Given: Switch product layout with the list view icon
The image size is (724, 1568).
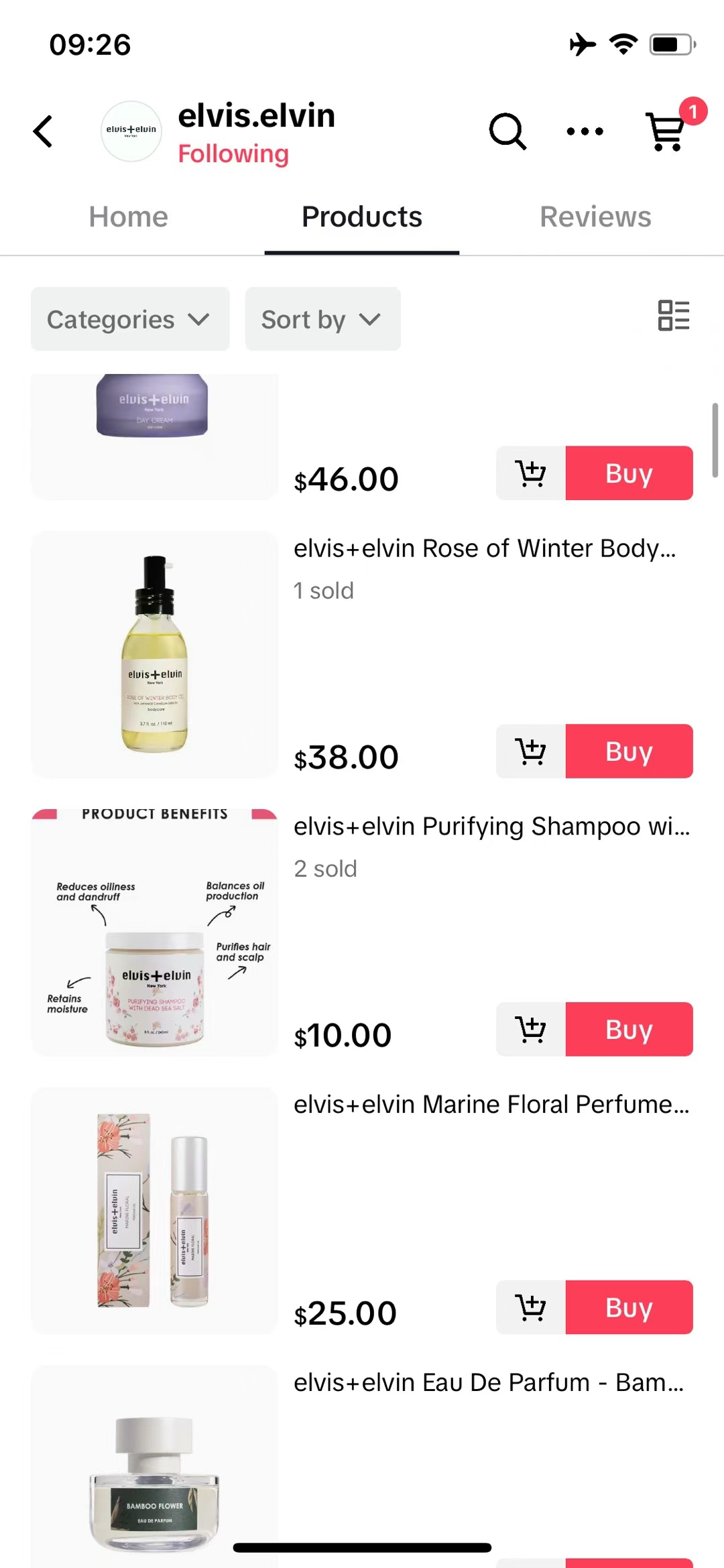Looking at the screenshot, I should click(674, 316).
